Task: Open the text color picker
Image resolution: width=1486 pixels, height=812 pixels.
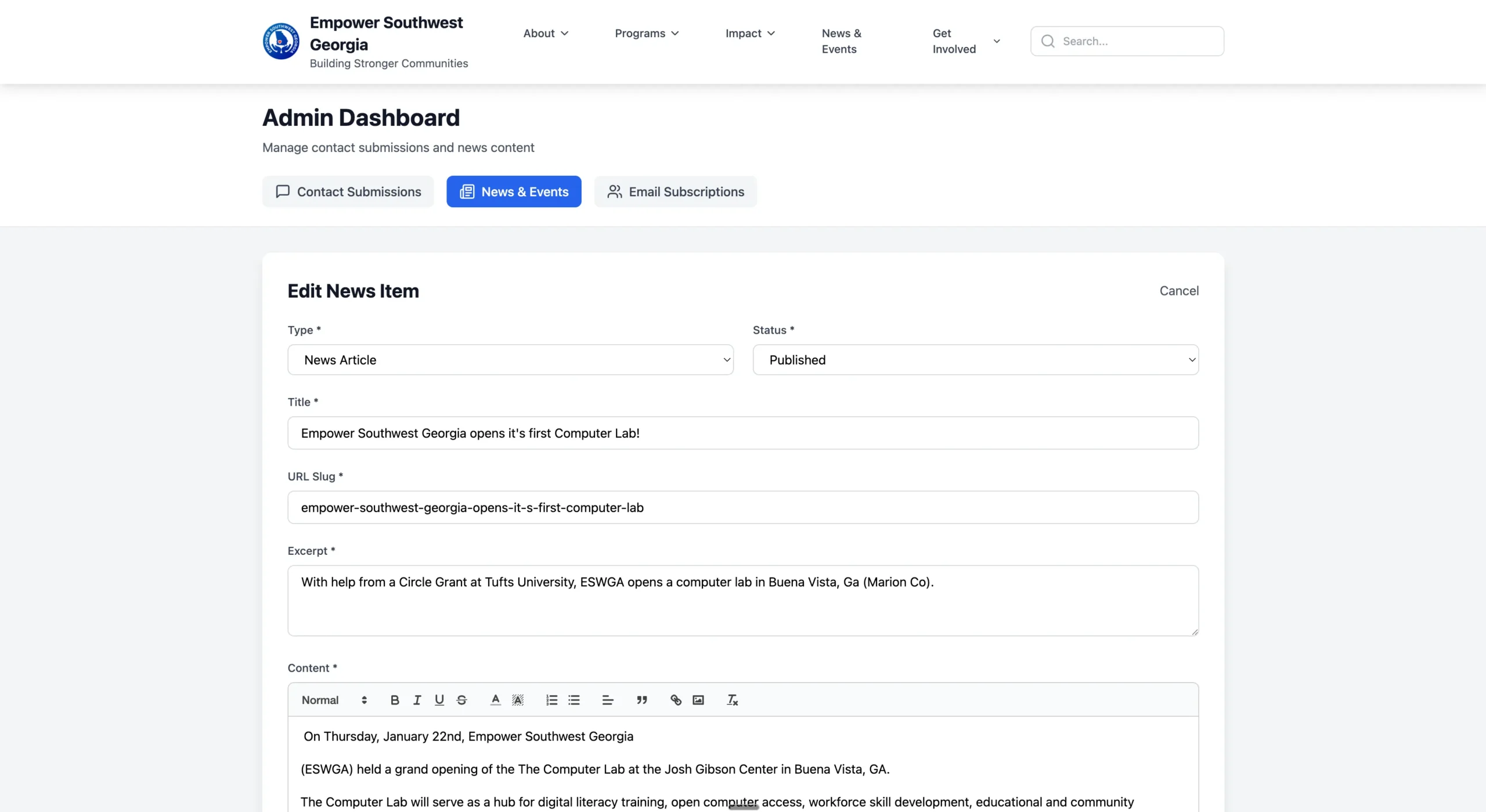Action: click(x=495, y=700)
